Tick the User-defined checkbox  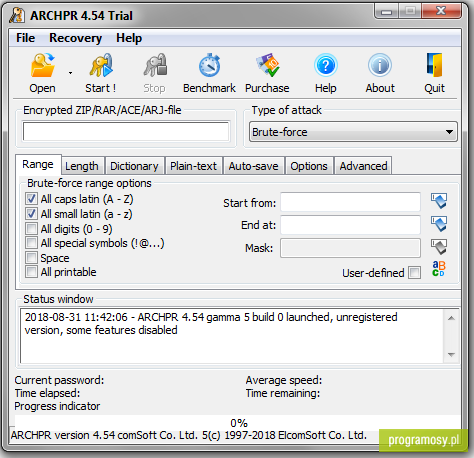[x=415, y=273]
